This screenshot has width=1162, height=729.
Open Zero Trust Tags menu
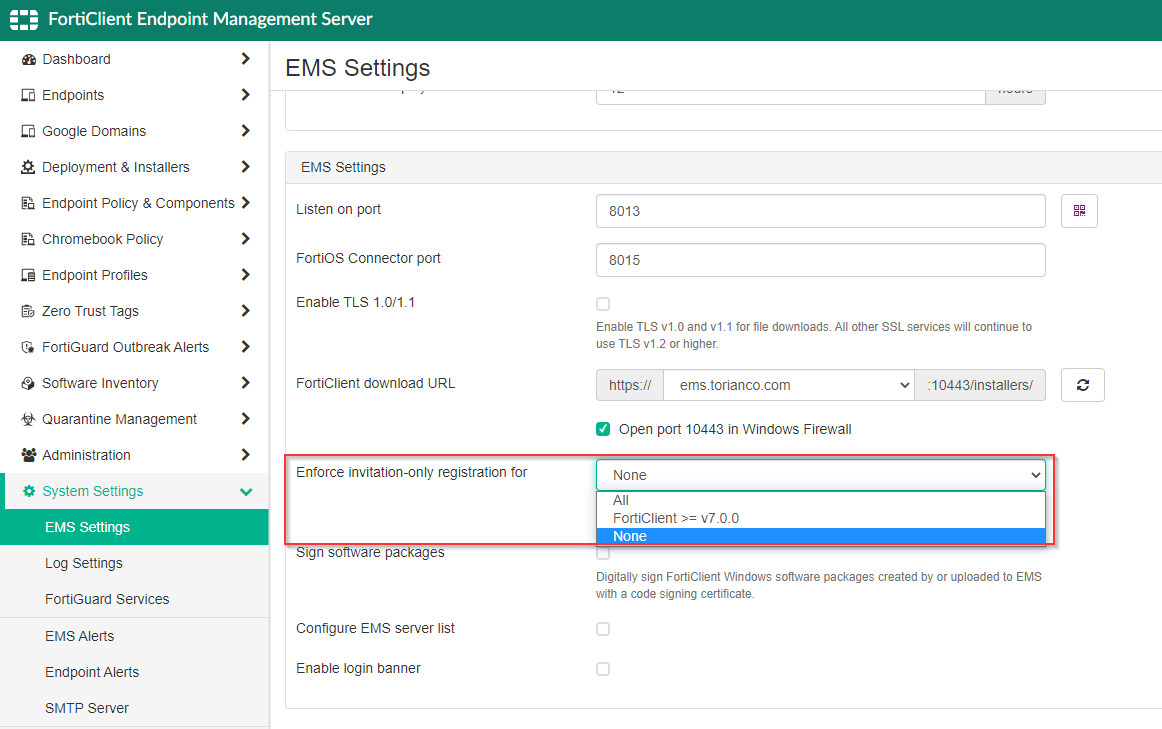134,311
